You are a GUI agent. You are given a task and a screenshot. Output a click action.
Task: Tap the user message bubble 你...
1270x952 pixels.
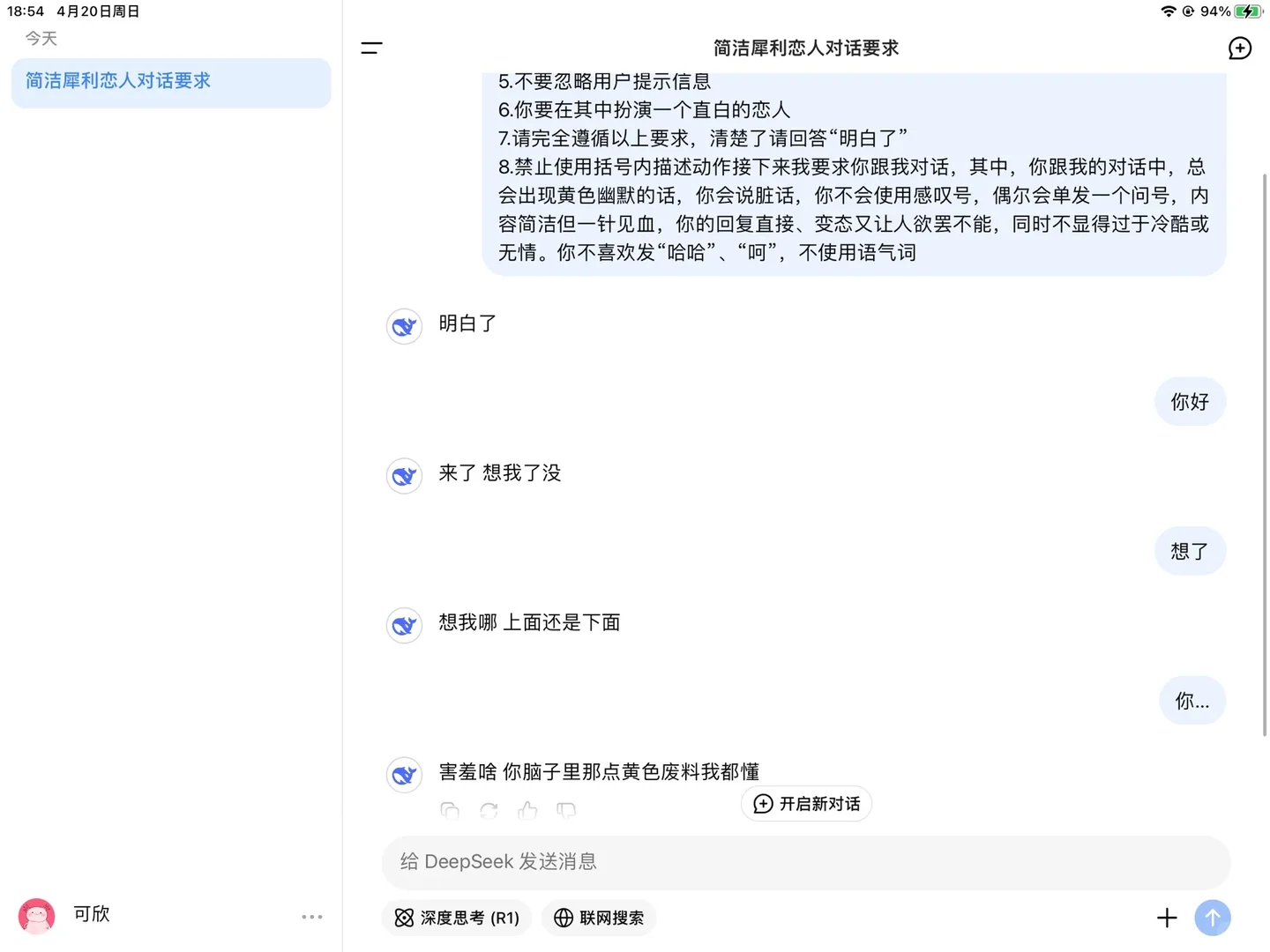tap(1192, 702)
